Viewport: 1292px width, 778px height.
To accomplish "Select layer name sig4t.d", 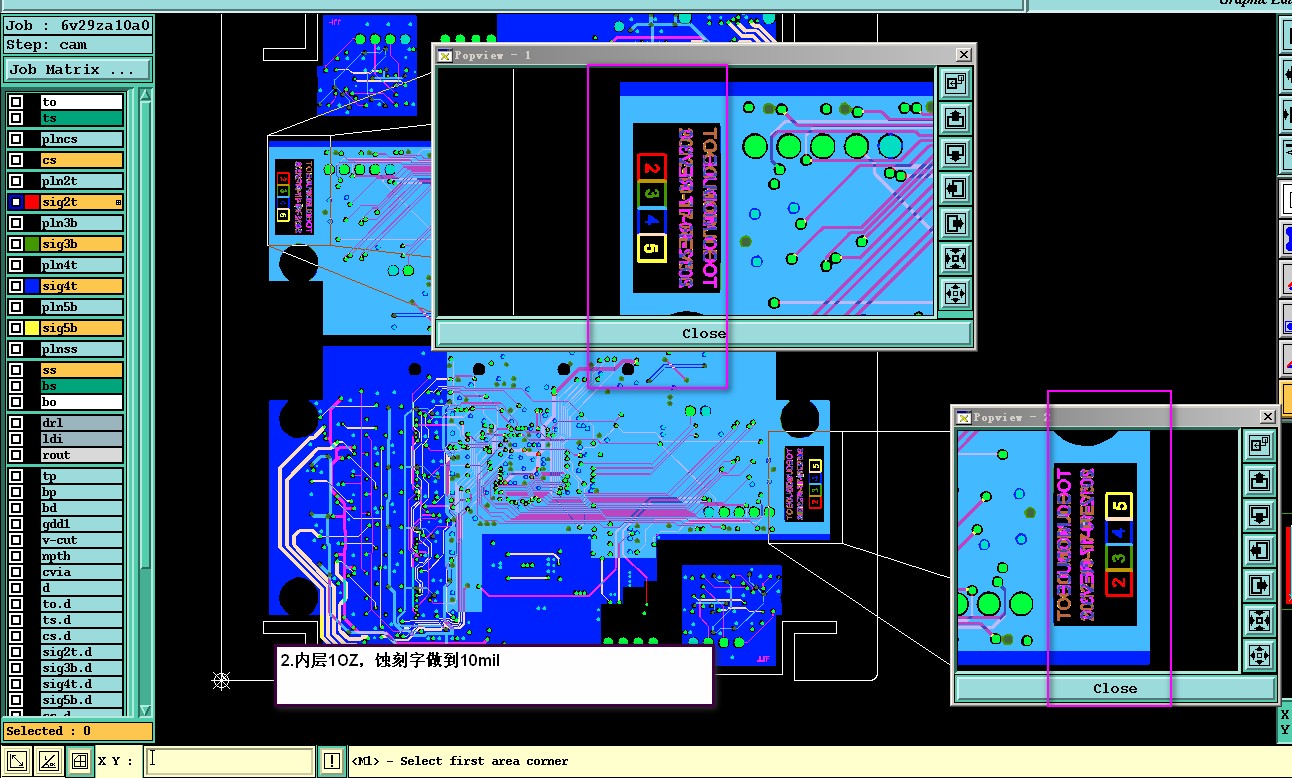I will (x=81, y=684).
